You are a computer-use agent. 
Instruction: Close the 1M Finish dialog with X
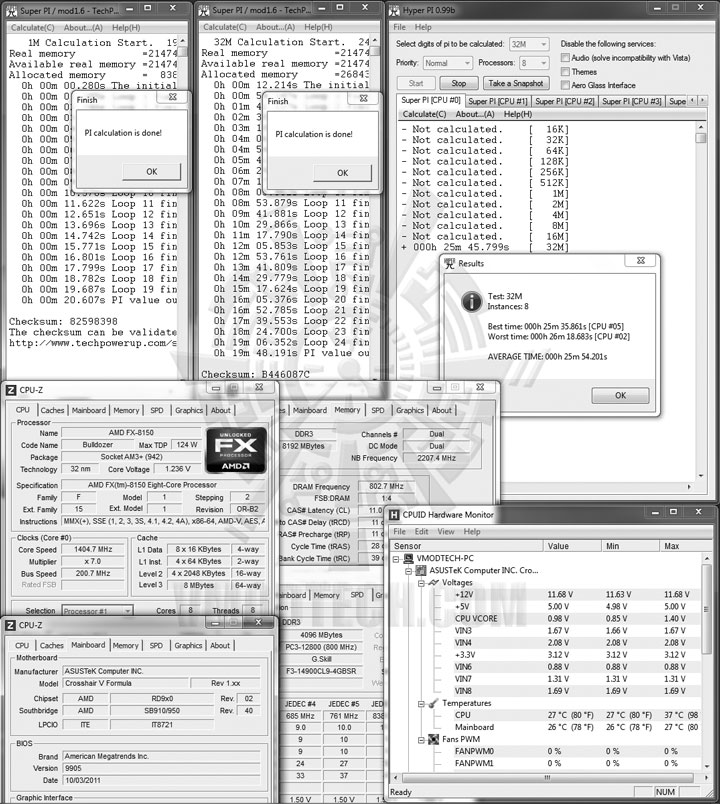click(x=172, y=97)
